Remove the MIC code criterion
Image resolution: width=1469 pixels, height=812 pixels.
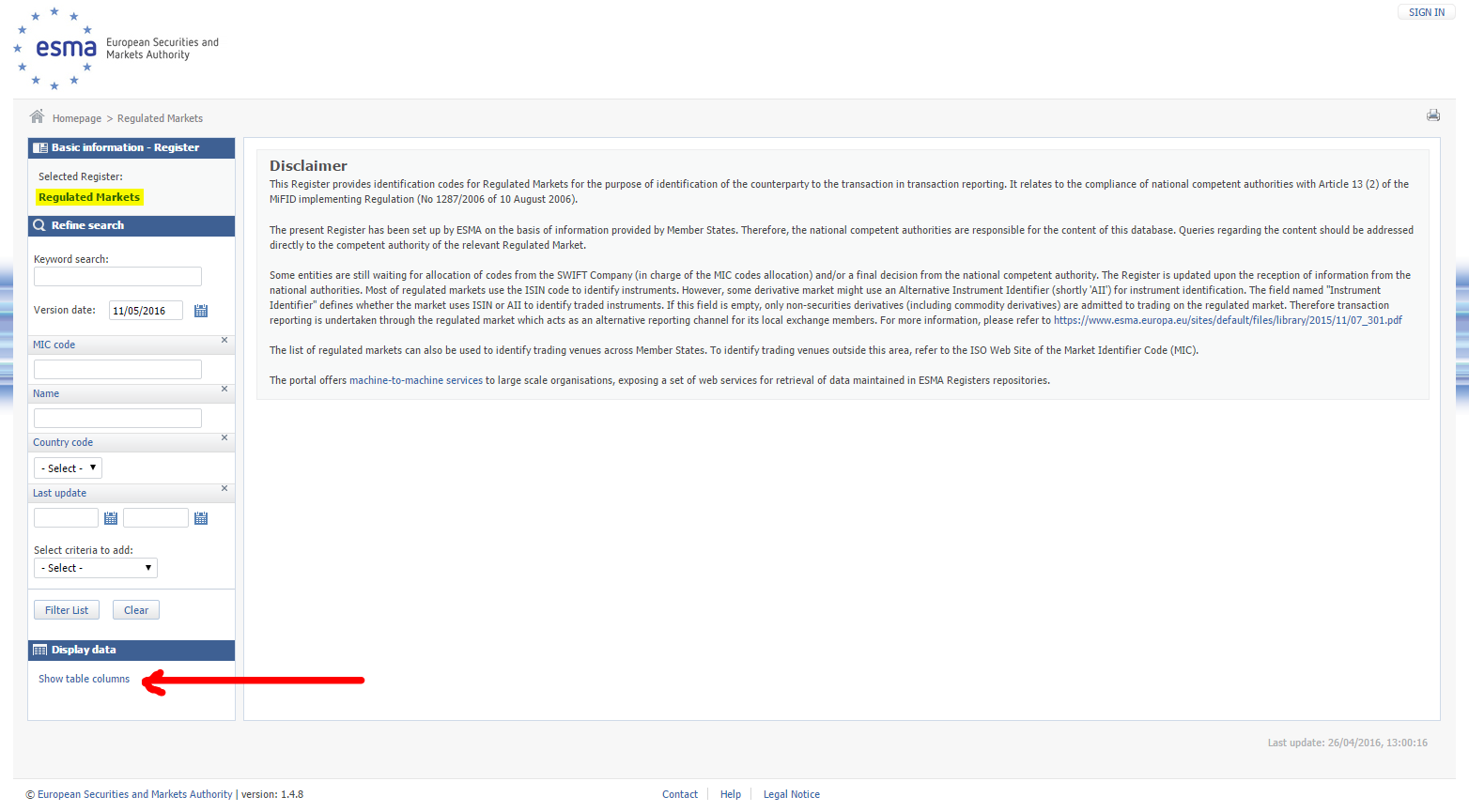pos(224,340)
